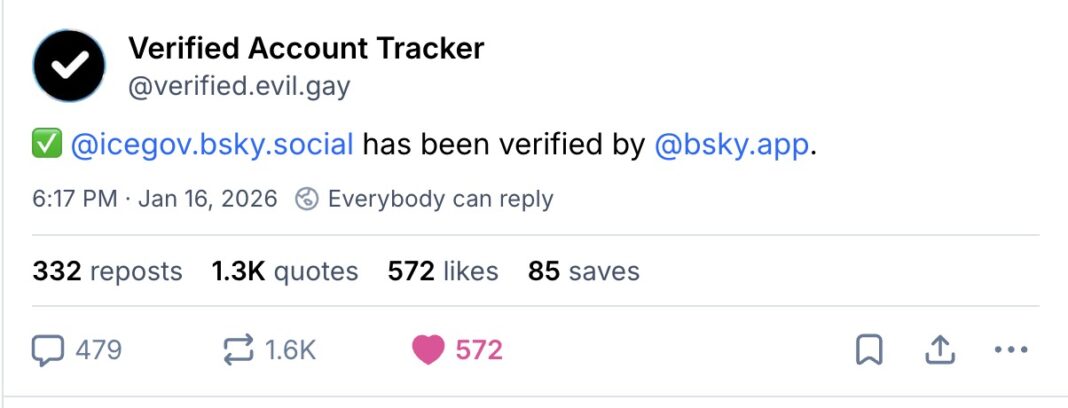The height and width of the screenshot is (408, 1068).
Task: Toggle the pink heart like button
Action: [428, 350]
